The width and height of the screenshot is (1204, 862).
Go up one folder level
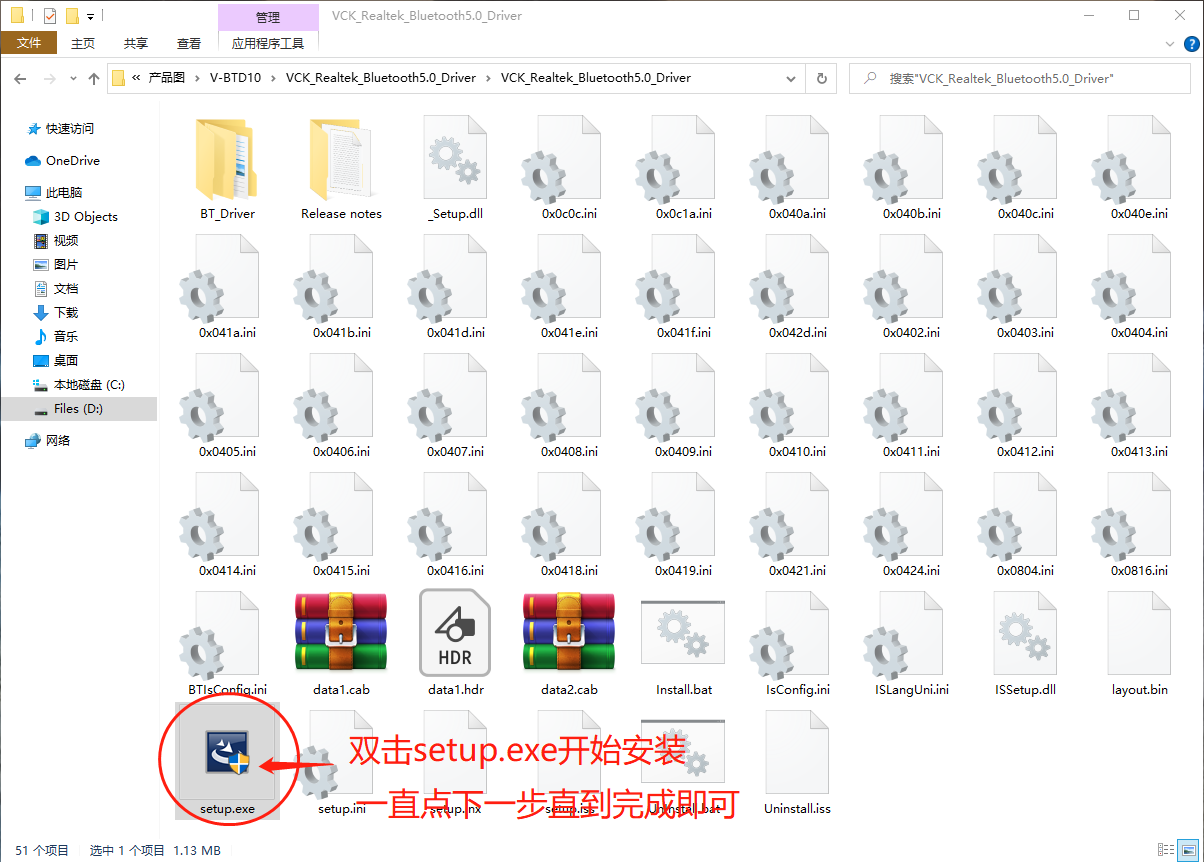pyautogui.click(x=95, y=78)
